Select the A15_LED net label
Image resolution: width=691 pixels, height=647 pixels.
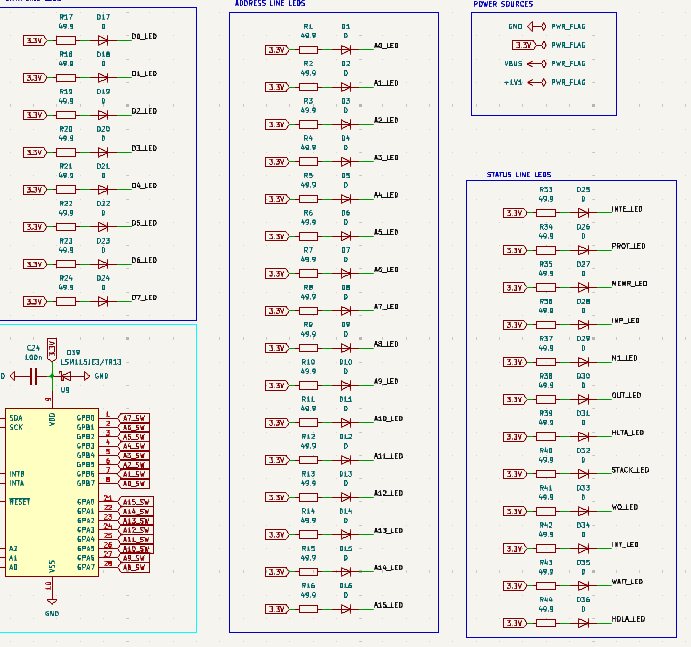click(387, 605)
